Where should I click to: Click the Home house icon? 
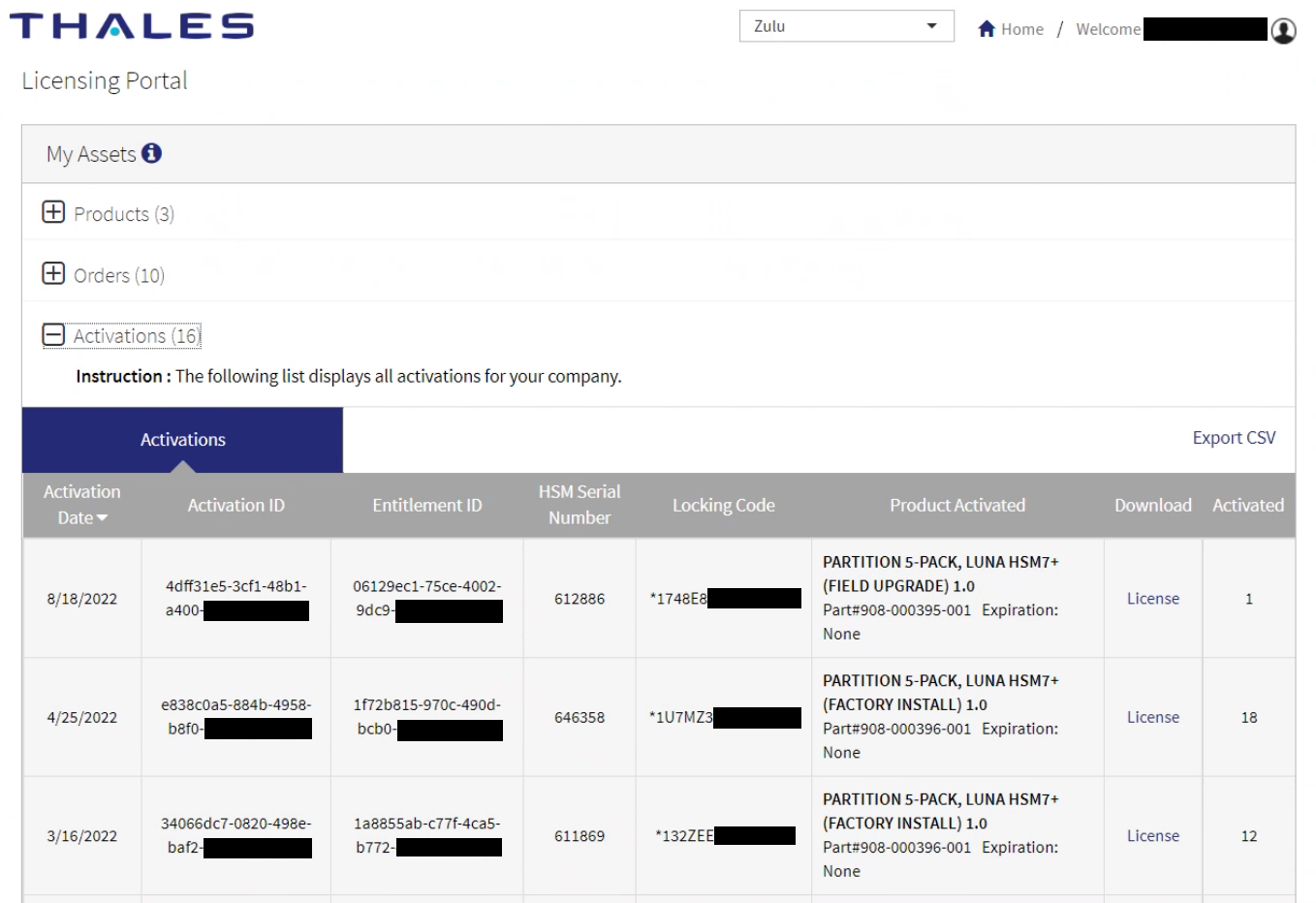pos(987,28)
